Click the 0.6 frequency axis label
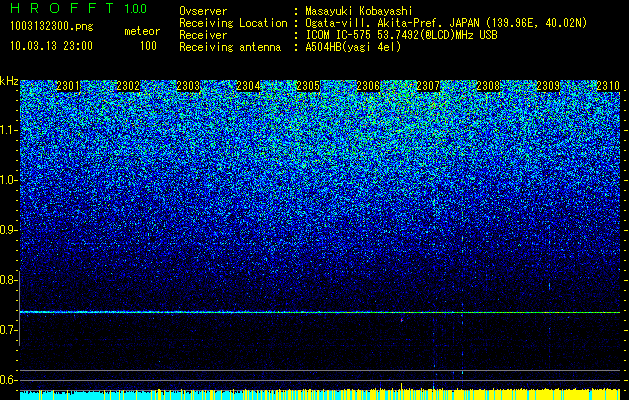Viewport: 629px width, 400px height. (8, 380)
